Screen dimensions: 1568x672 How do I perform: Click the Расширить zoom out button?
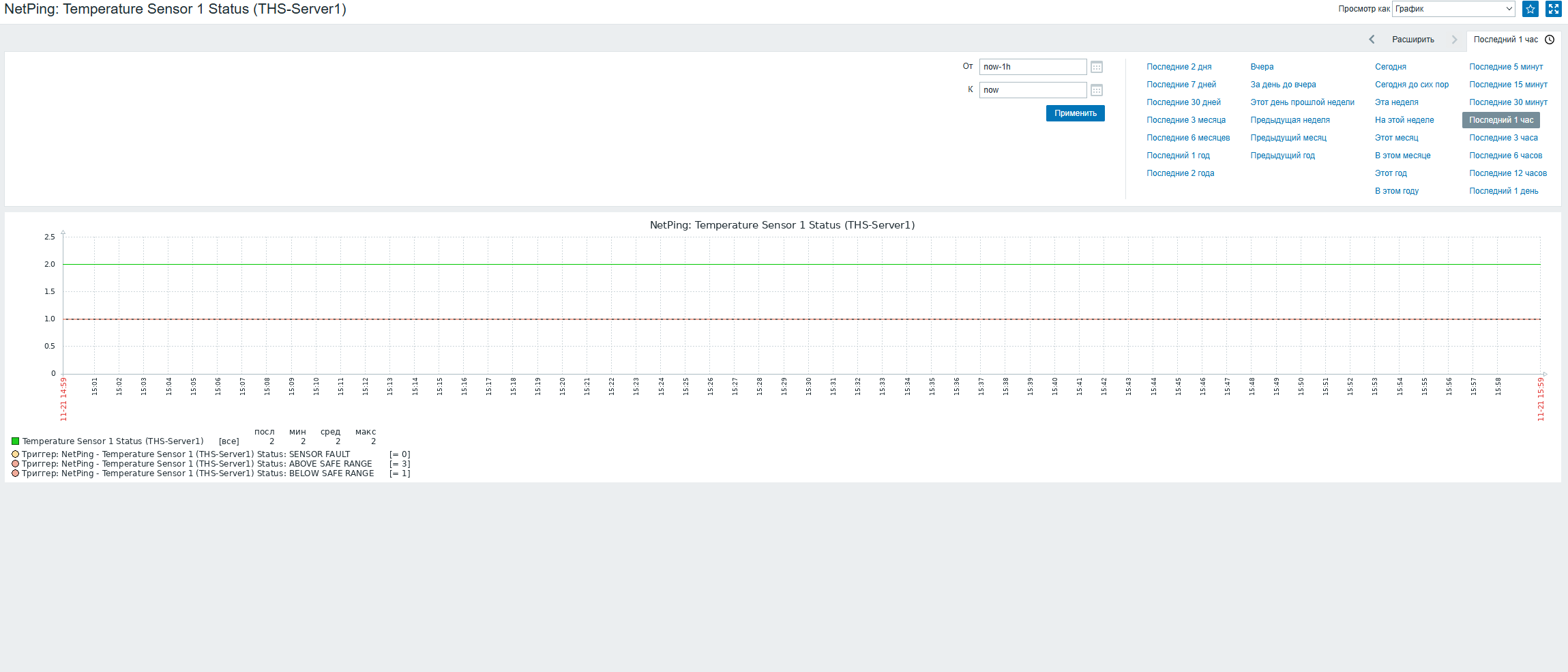tap(1413, 40)
